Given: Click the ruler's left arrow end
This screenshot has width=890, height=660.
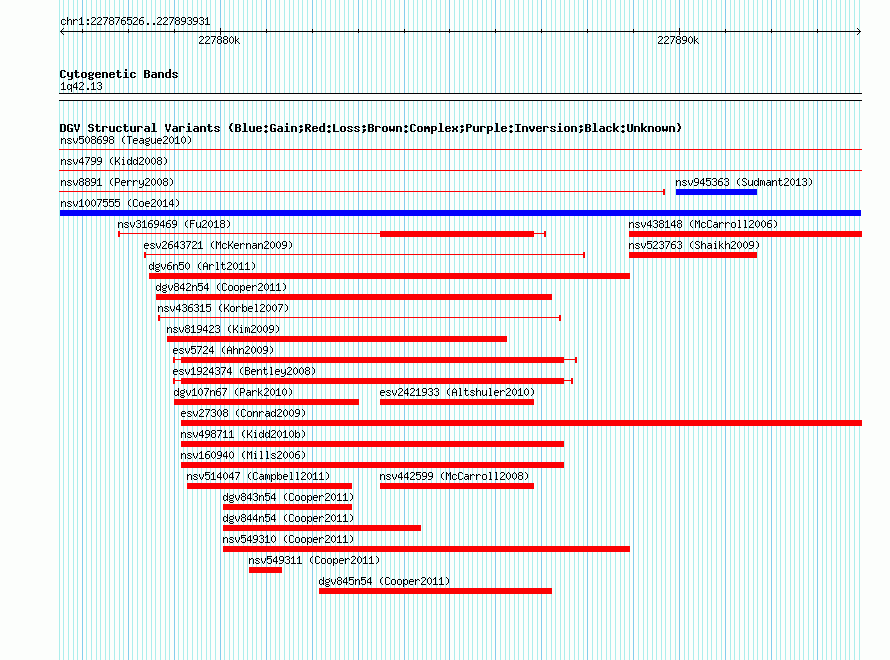Looking at the screenshot, I should tap(62, 32).
